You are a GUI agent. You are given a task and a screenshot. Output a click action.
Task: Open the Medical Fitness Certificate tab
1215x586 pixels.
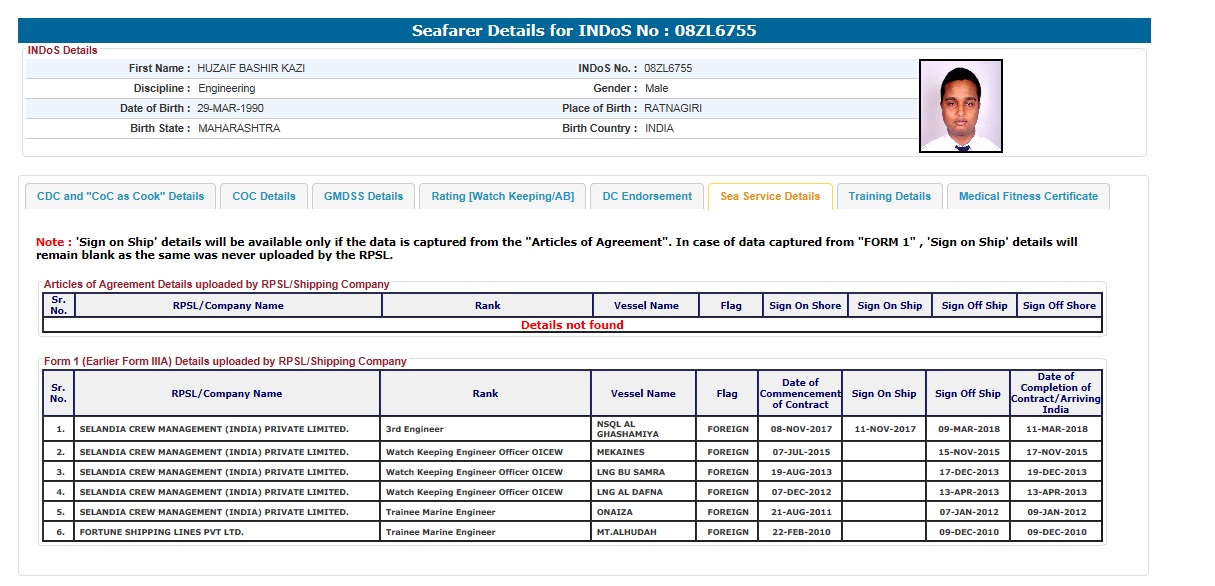(1027, 196)
